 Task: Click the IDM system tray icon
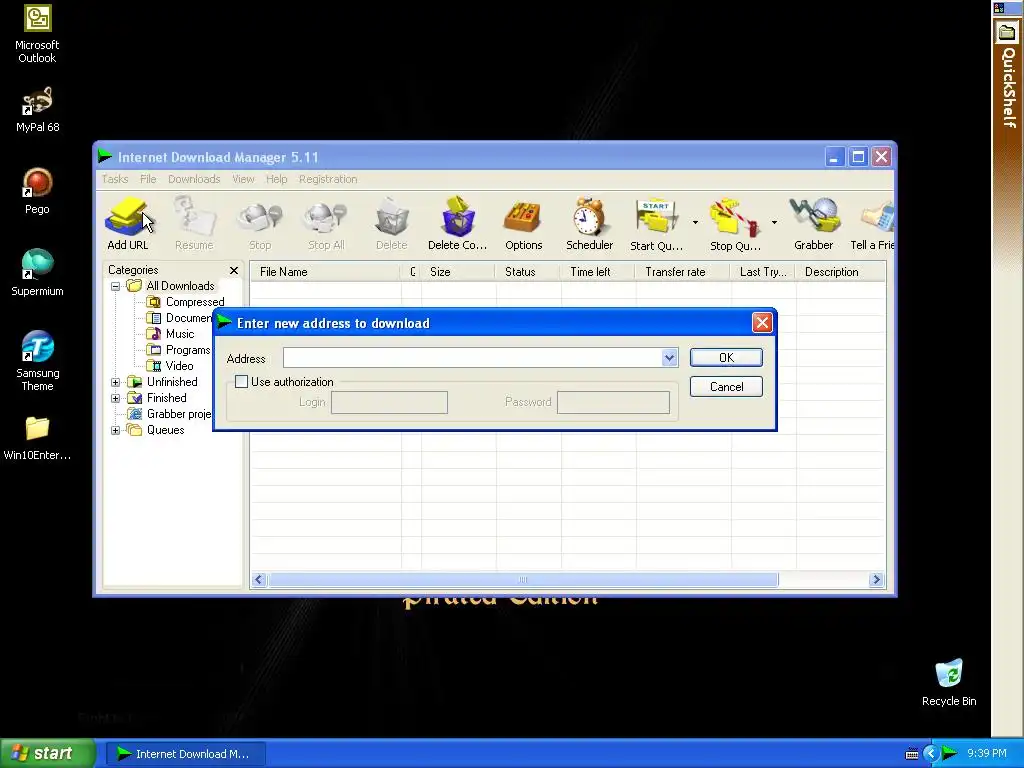click(x=950, y=754)
